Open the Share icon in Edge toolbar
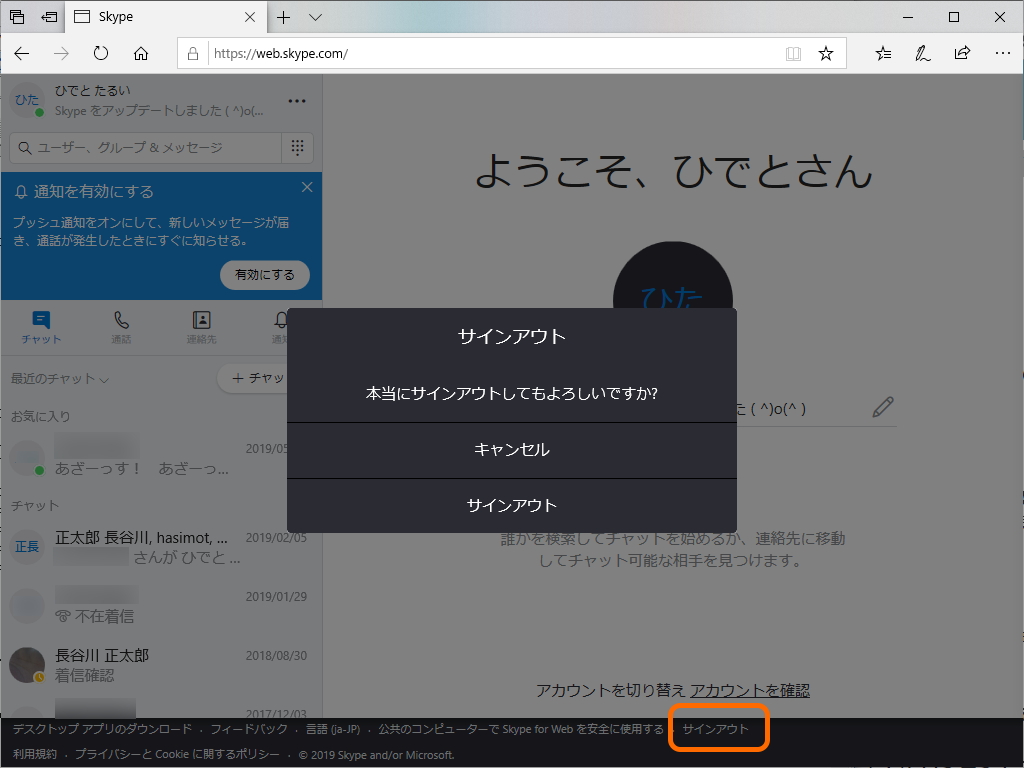Viewport: 1024px width, 768px height. 962,52
